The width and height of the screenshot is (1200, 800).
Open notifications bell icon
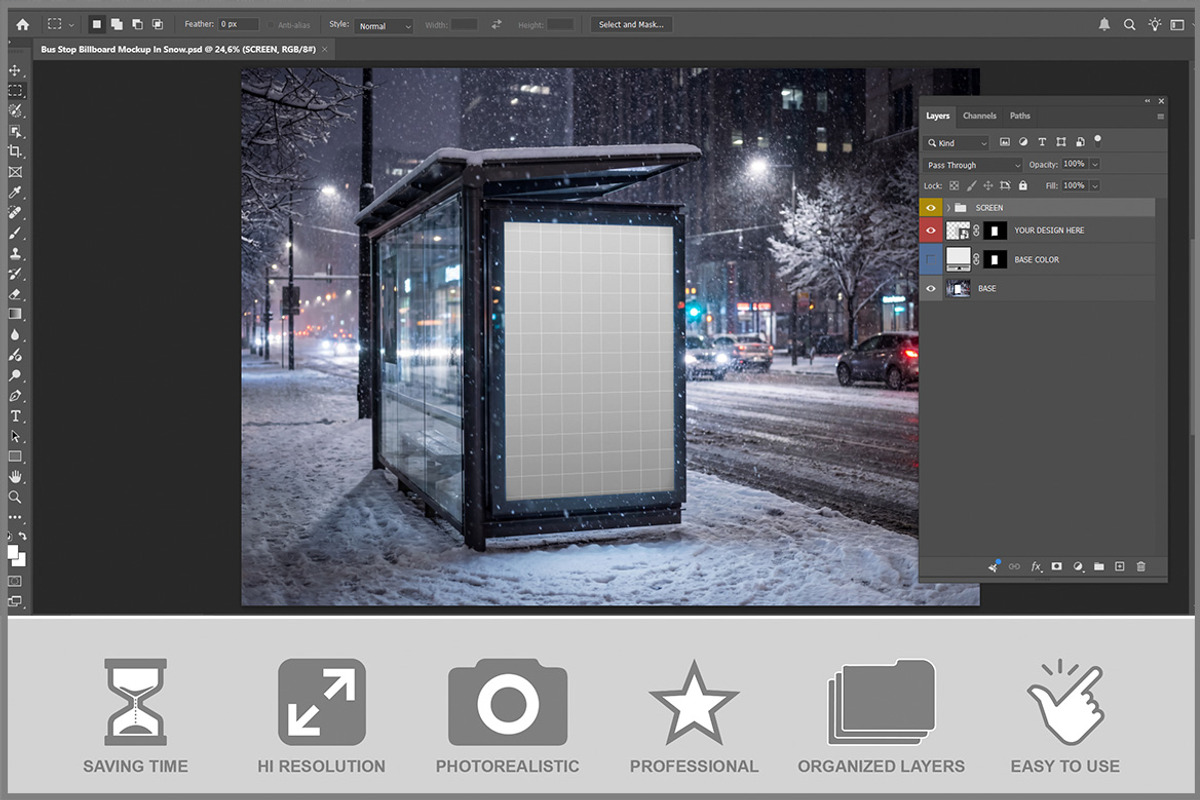[x=1104, y=24]
